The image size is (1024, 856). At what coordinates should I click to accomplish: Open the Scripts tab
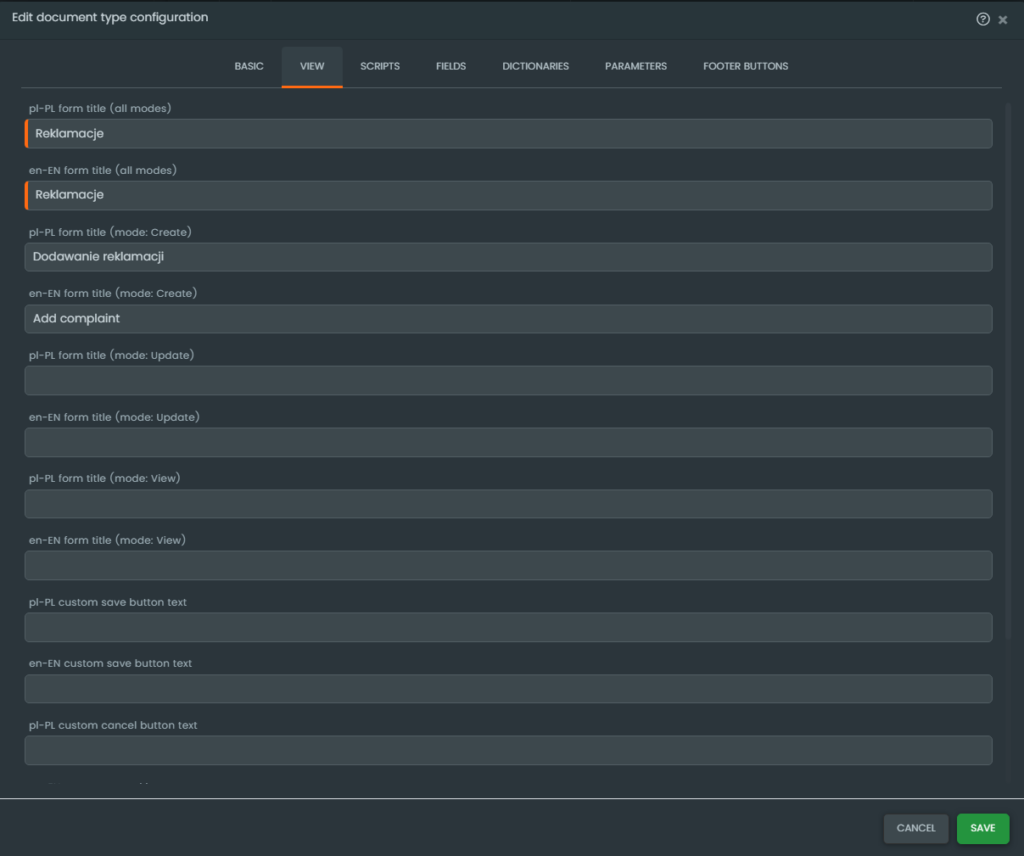(x=380, y=66)
